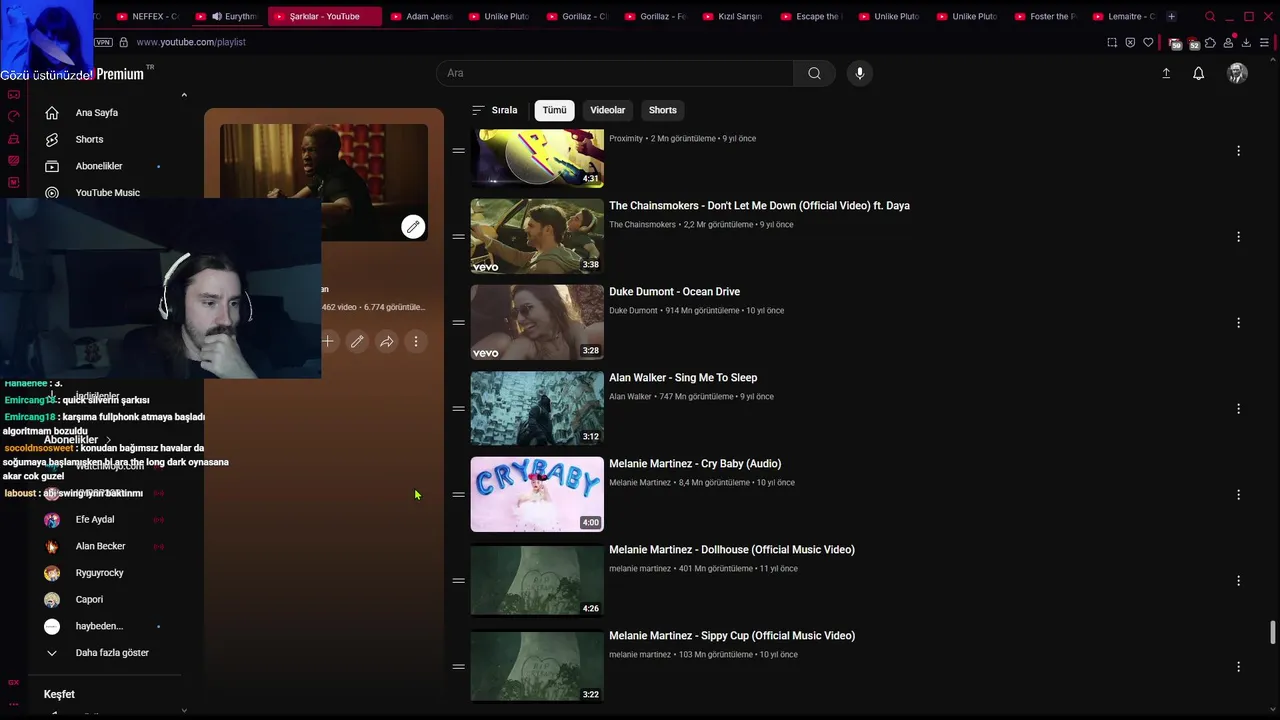This screenshot has width=1280, height=720.
Task: Open playlist three-dot more options
Action: [416, 342]
